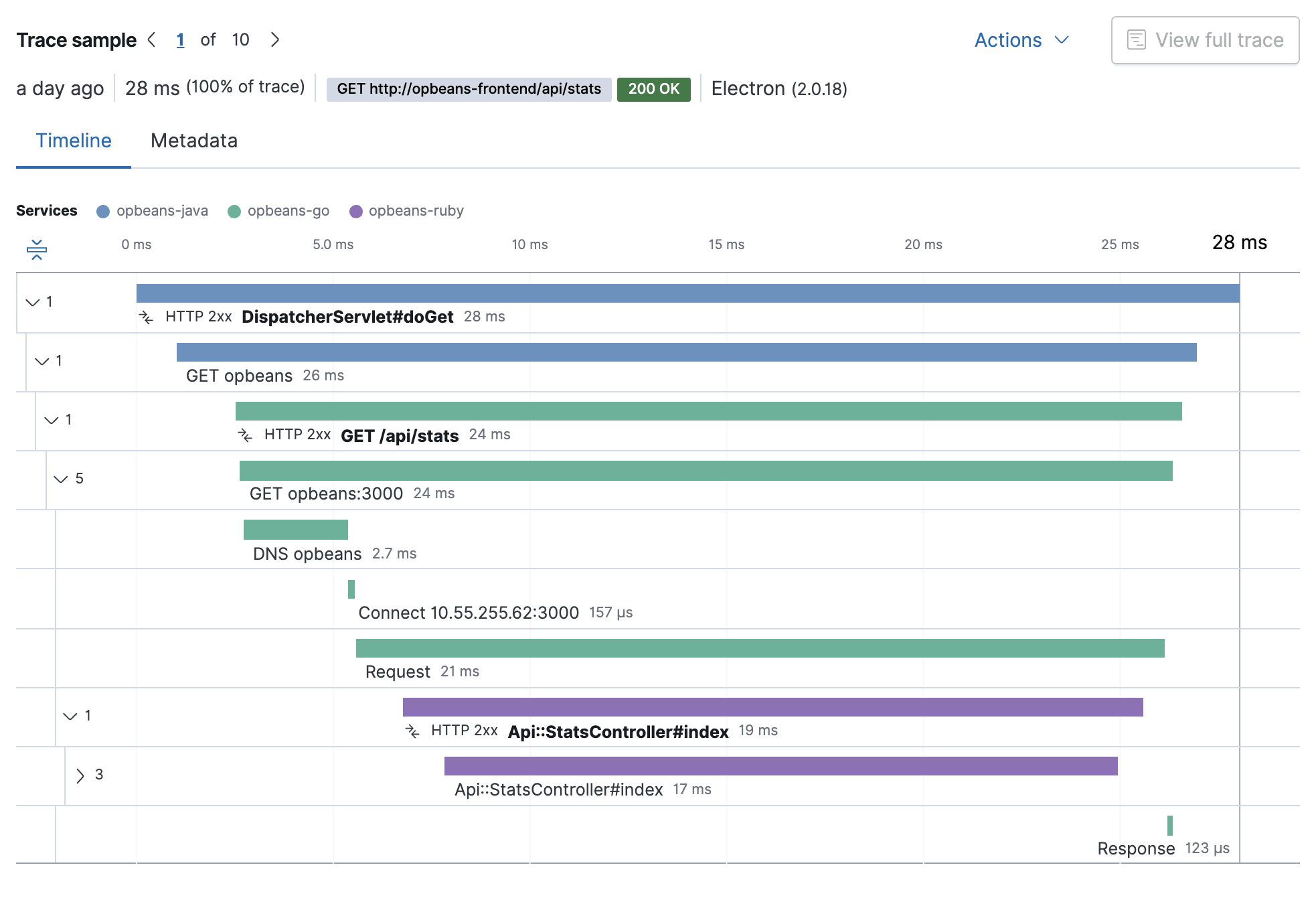Toggle visibility of opbeans-java service spans
This screenshot has height=900, width=1316.
tap(161, 211)
